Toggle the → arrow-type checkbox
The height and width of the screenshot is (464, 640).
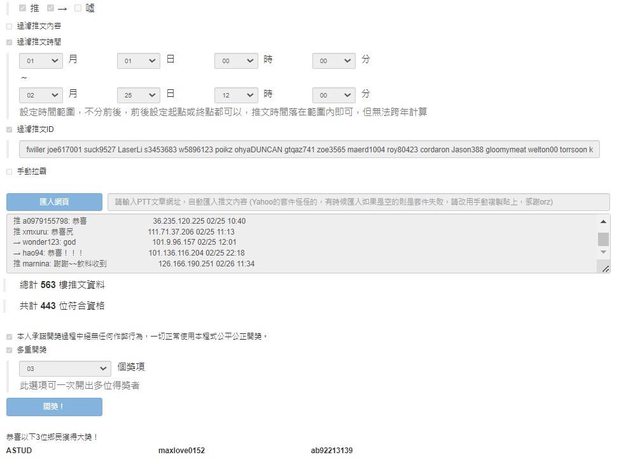coord(50,8)
